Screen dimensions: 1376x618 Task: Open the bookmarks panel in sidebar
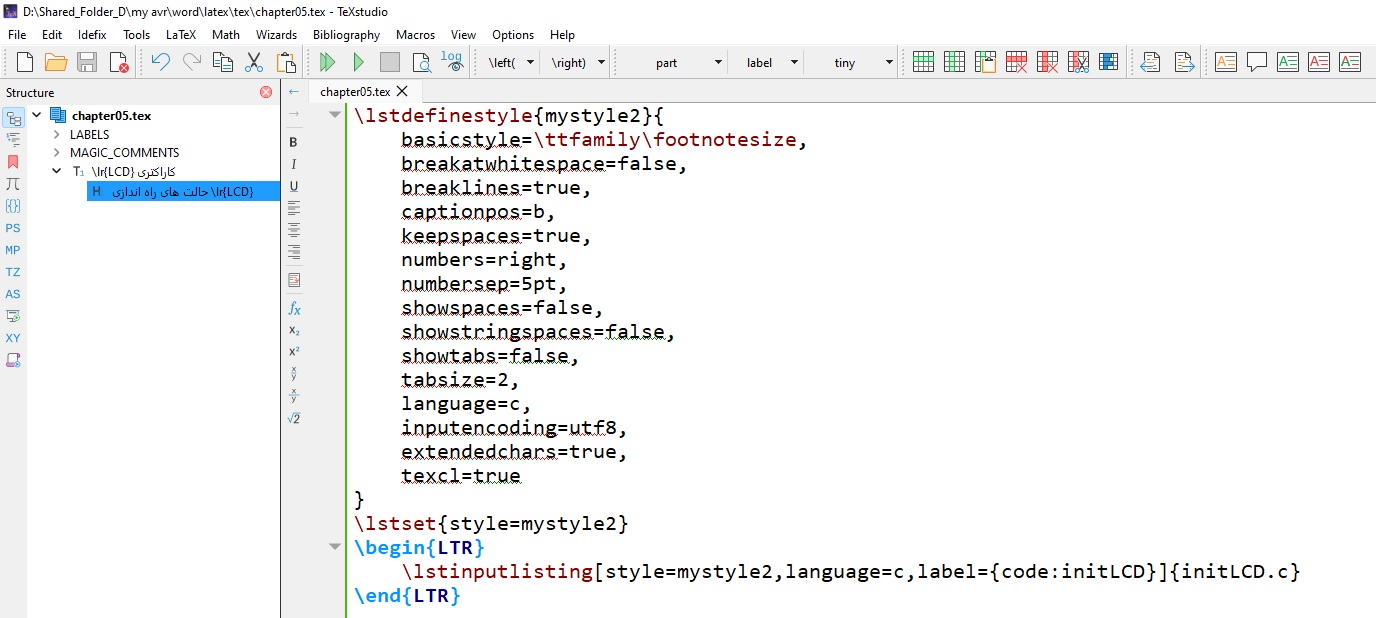pyautogui.click(x=13, y=162)
